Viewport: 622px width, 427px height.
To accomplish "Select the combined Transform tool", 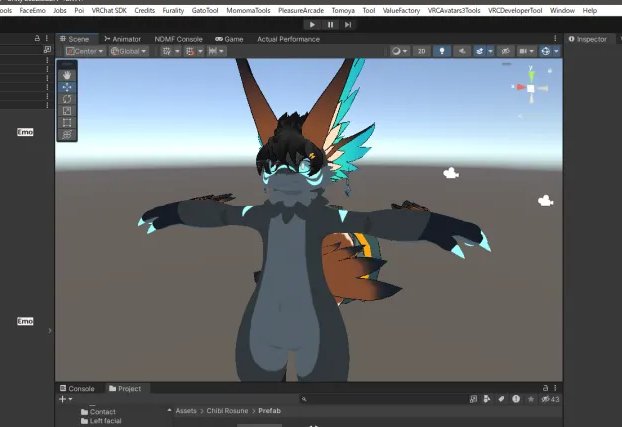I will click(x=67, y=135).
